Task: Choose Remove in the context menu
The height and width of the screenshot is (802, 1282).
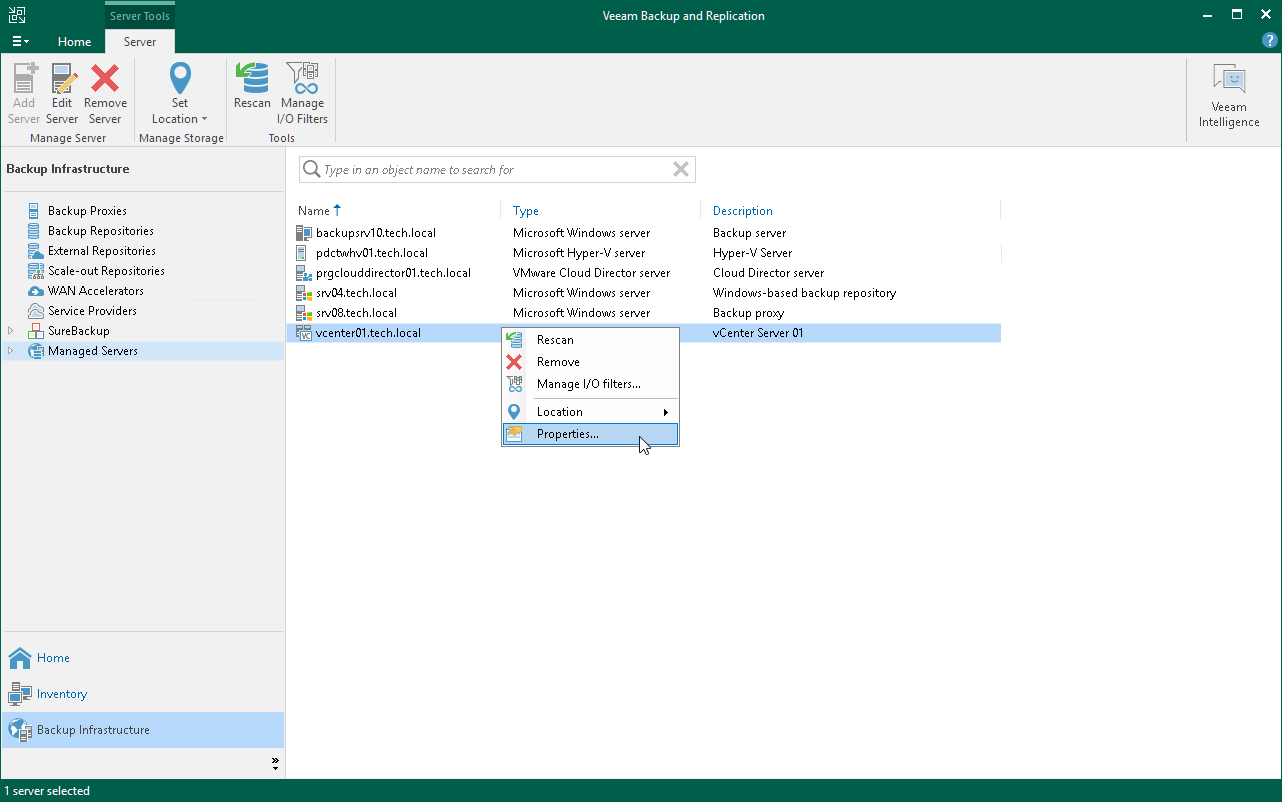Action: point(558,362)
